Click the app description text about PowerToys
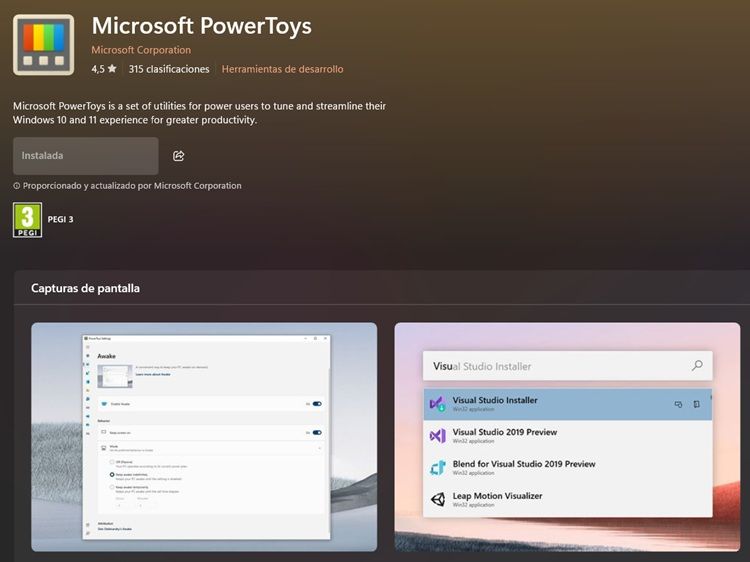Screen dimensions: 750x562 pos(199,113)
